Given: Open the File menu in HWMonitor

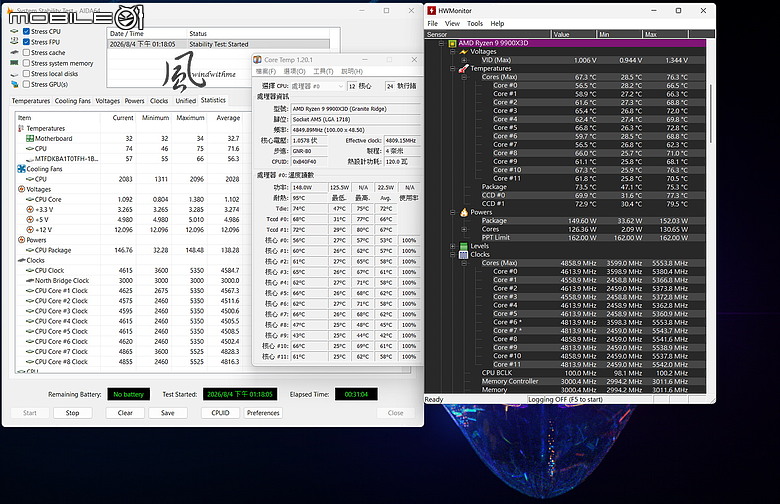Looking at the screenshot, I should pos(433,23).
